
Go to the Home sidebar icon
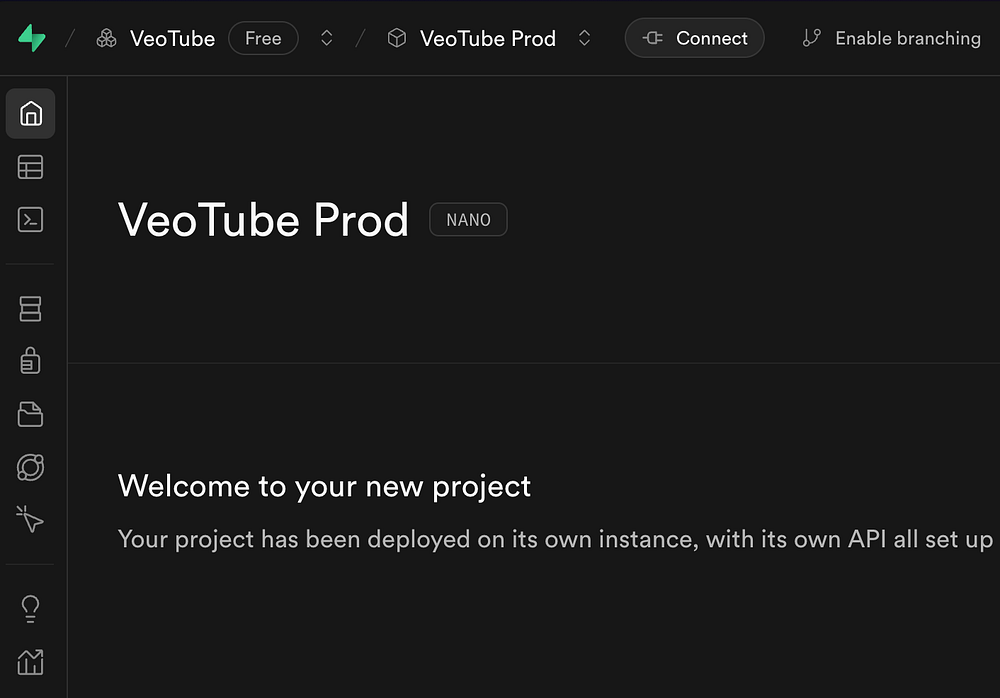click(31, 114)
